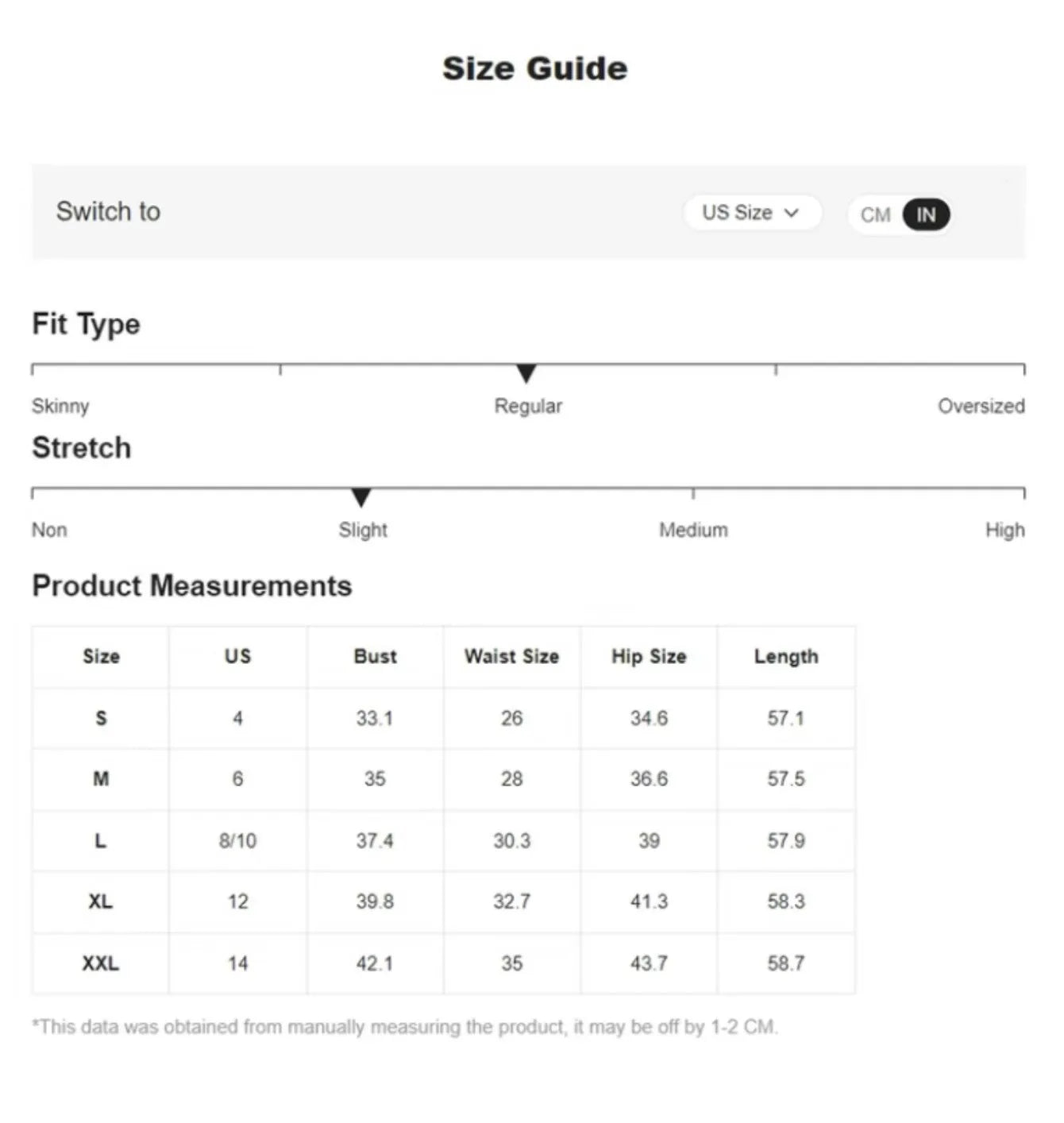The image size is (1064, 1123).
Task: Select the S size row label
Action: [101, 718]
